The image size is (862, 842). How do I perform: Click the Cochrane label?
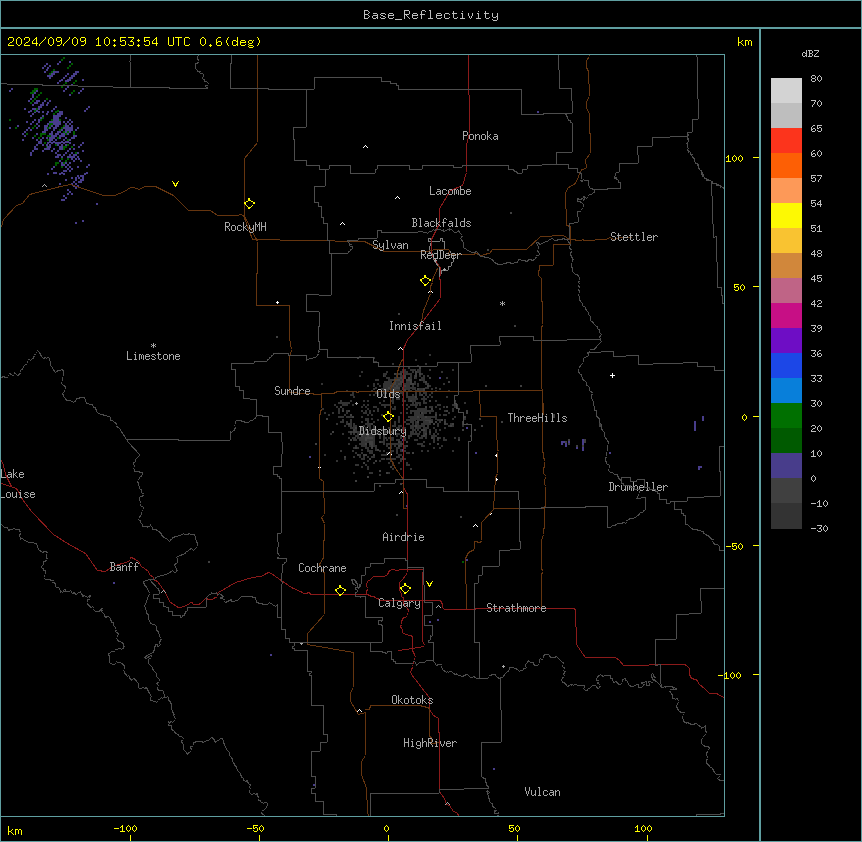pos(322,568)
